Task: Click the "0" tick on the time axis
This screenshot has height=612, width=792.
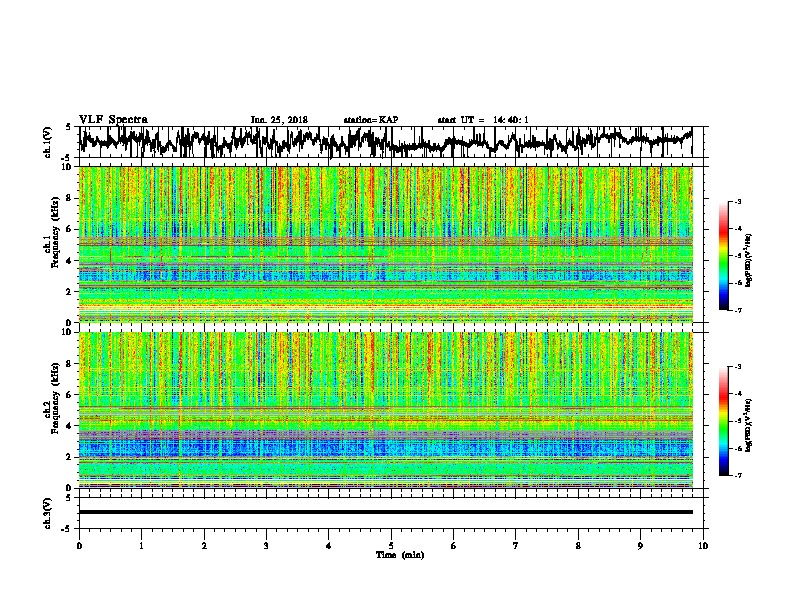Action: click(79, 546)
